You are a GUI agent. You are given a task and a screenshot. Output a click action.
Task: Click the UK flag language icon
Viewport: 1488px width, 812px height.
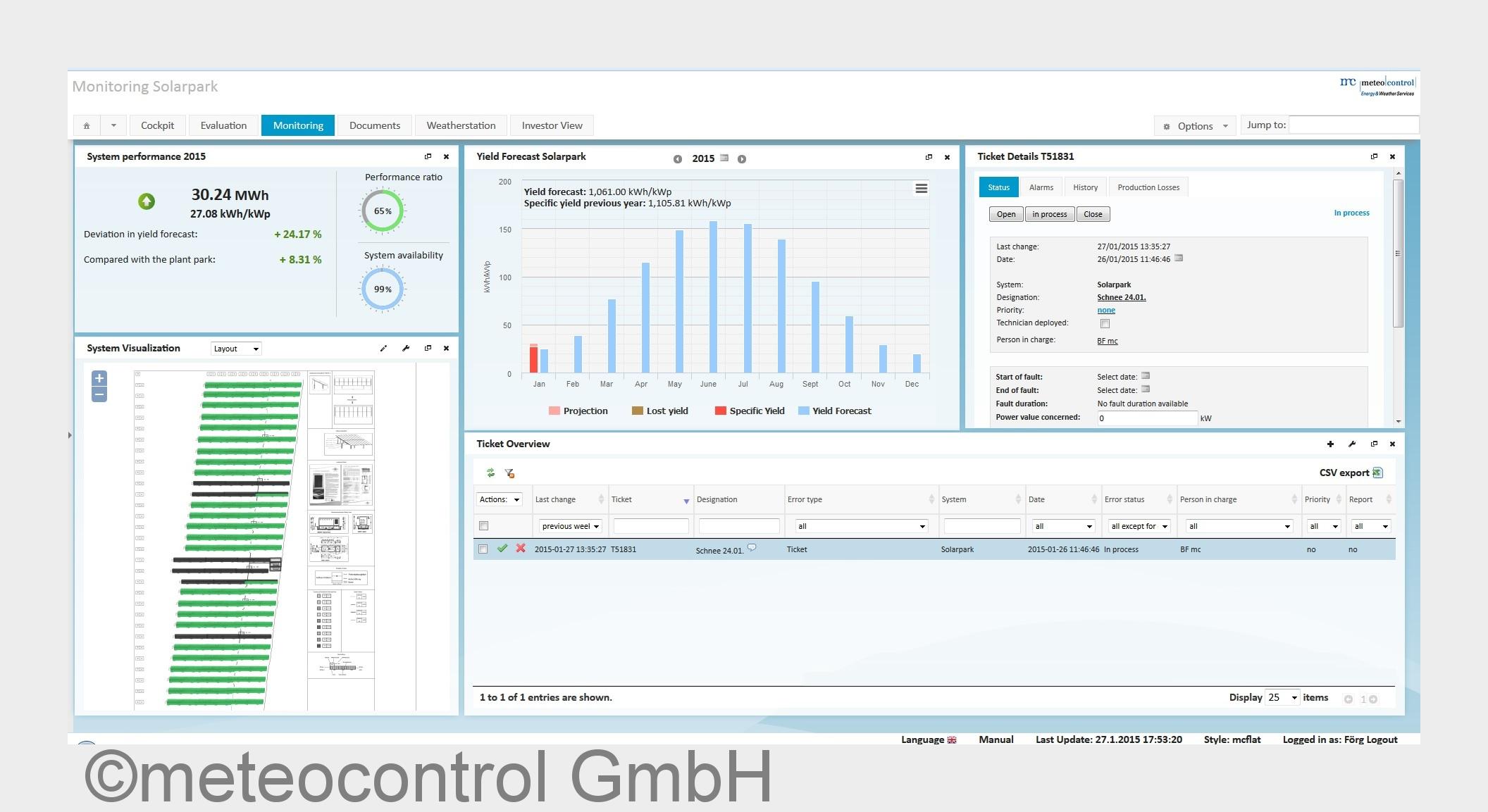pyautogui.click(x=952, y=739)
